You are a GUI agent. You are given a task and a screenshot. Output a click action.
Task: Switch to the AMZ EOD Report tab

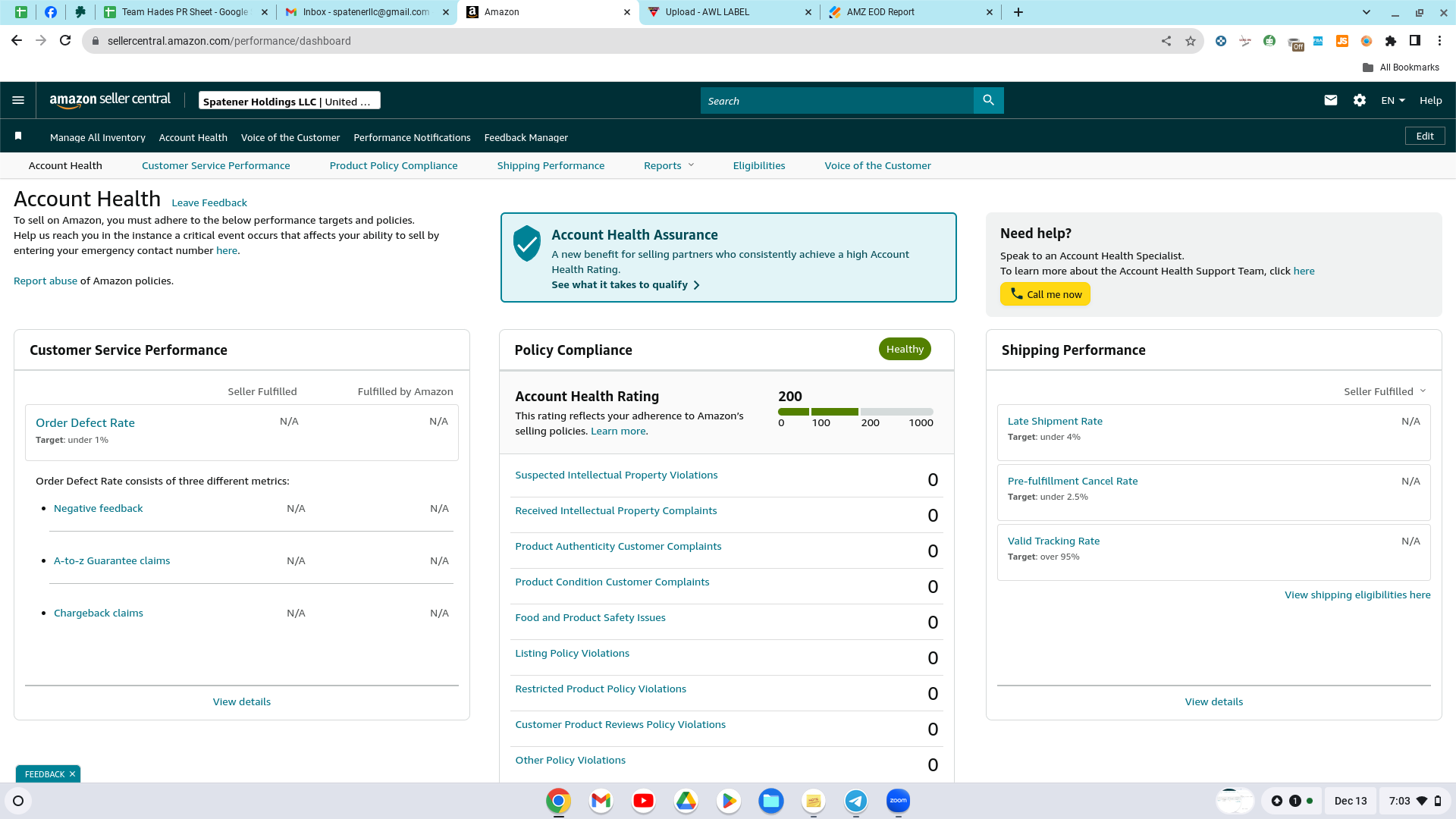[x=910, y=12]
